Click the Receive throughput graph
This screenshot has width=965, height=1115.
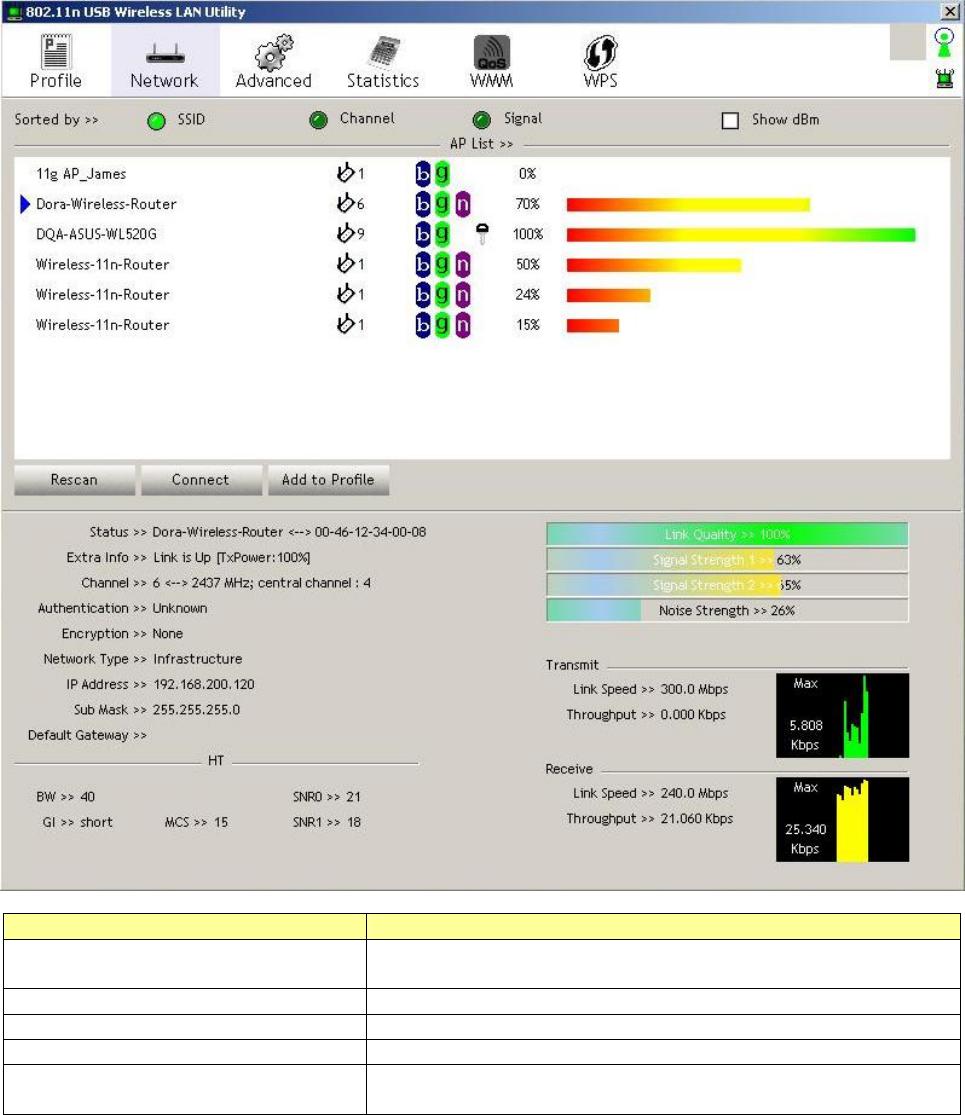coord(842,819)
